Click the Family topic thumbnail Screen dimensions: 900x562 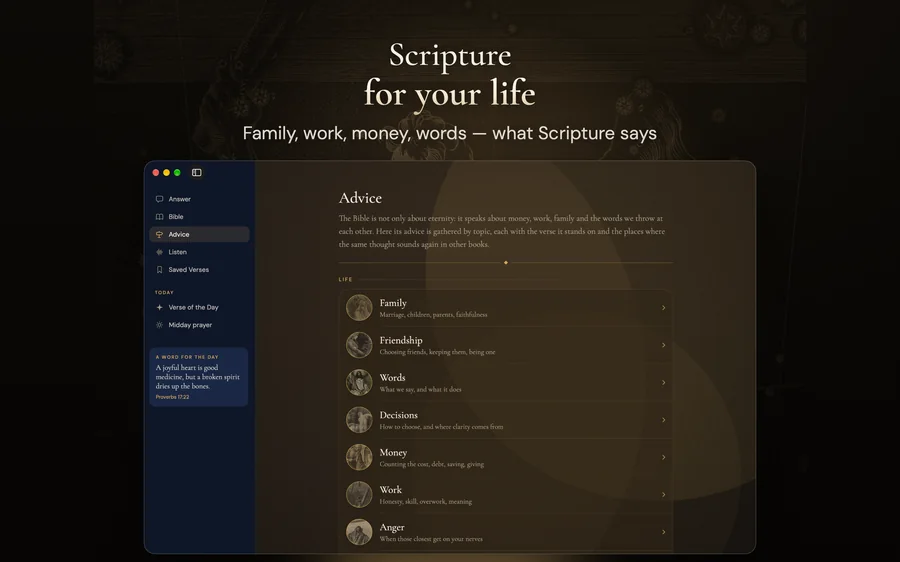coord(359,308)
